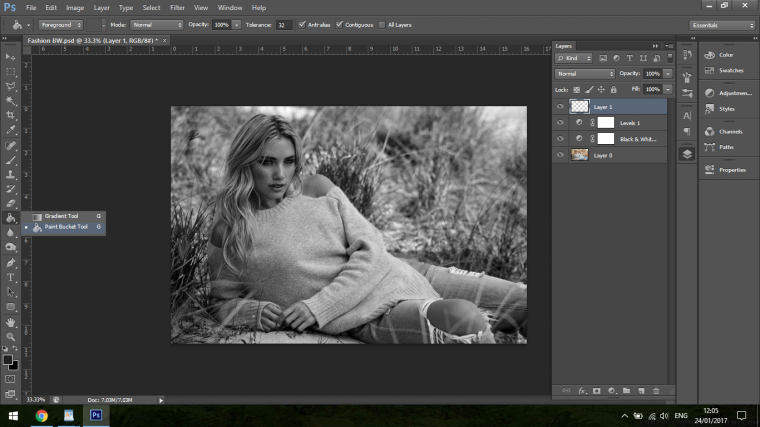Toggle the Anti-alias checkbox
The image size is (760, 427).
pyautogui.click(x=302, y=25)
